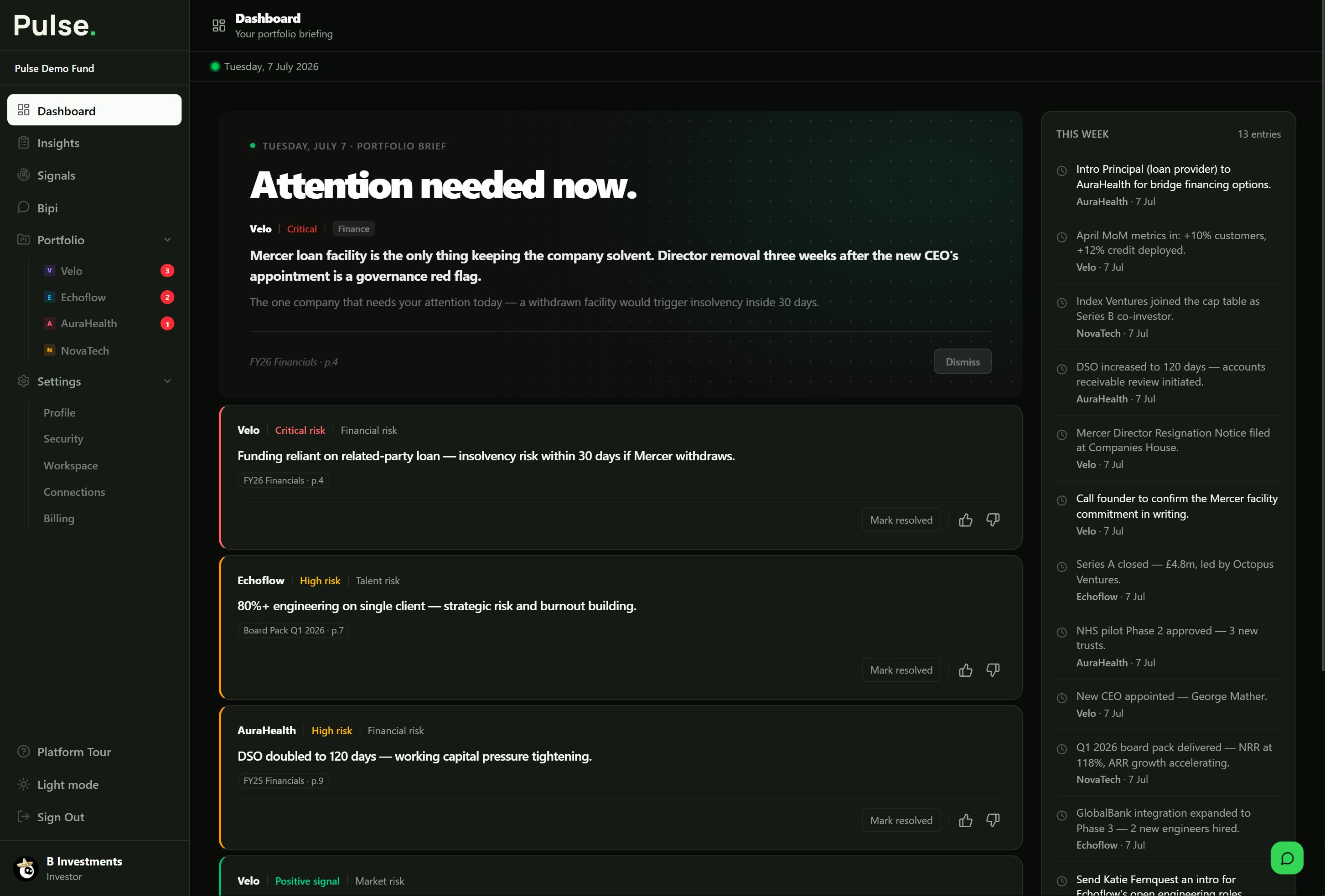The height and width of the screenshot is (896, 1325).
Task: Click the AuraHealth 'A' avatar icon
Action: (50, 323)
